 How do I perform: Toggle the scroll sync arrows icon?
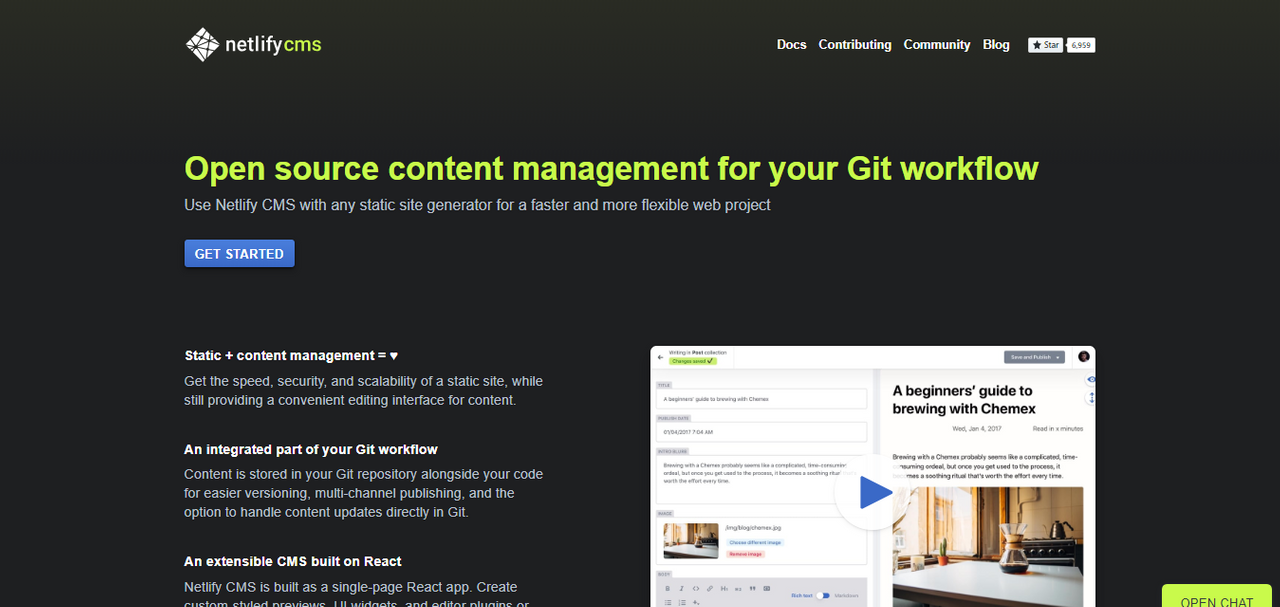click(1091, 397)
